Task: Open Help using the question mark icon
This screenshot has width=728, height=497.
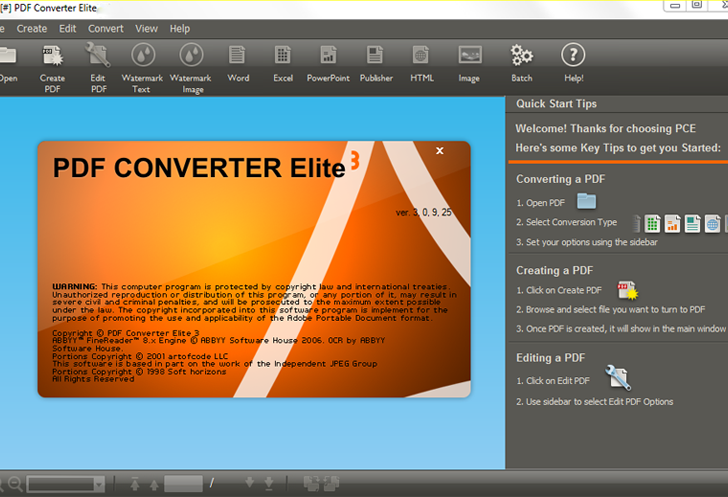Action: point(573,56)
